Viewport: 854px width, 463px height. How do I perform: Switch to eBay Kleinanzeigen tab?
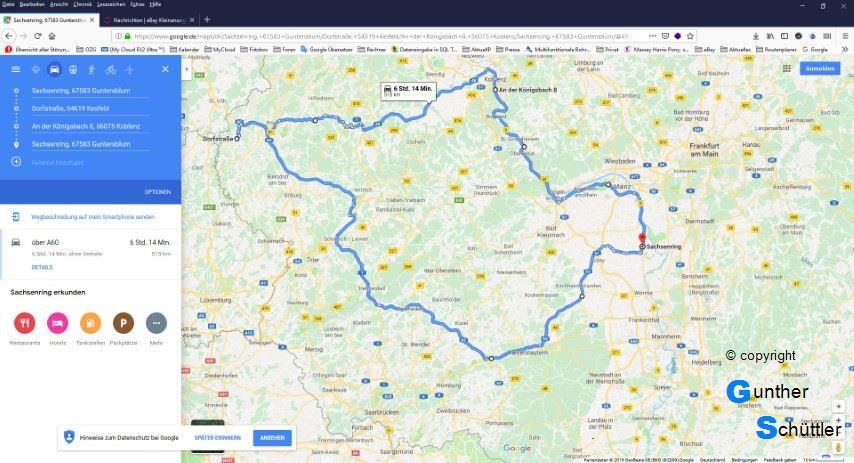(150, 20)
